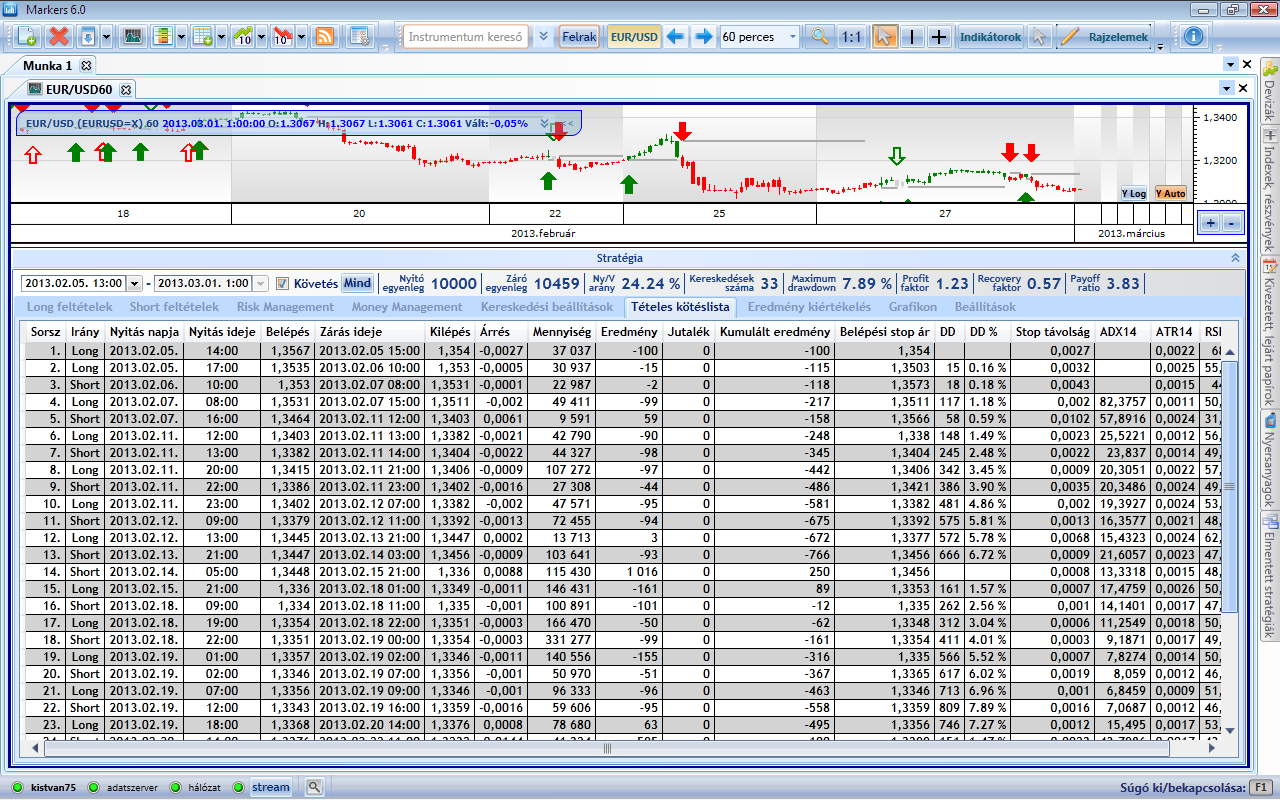The image size is (1280, 800).
Task: Sort by Eredmény column header
Action: 629,331
